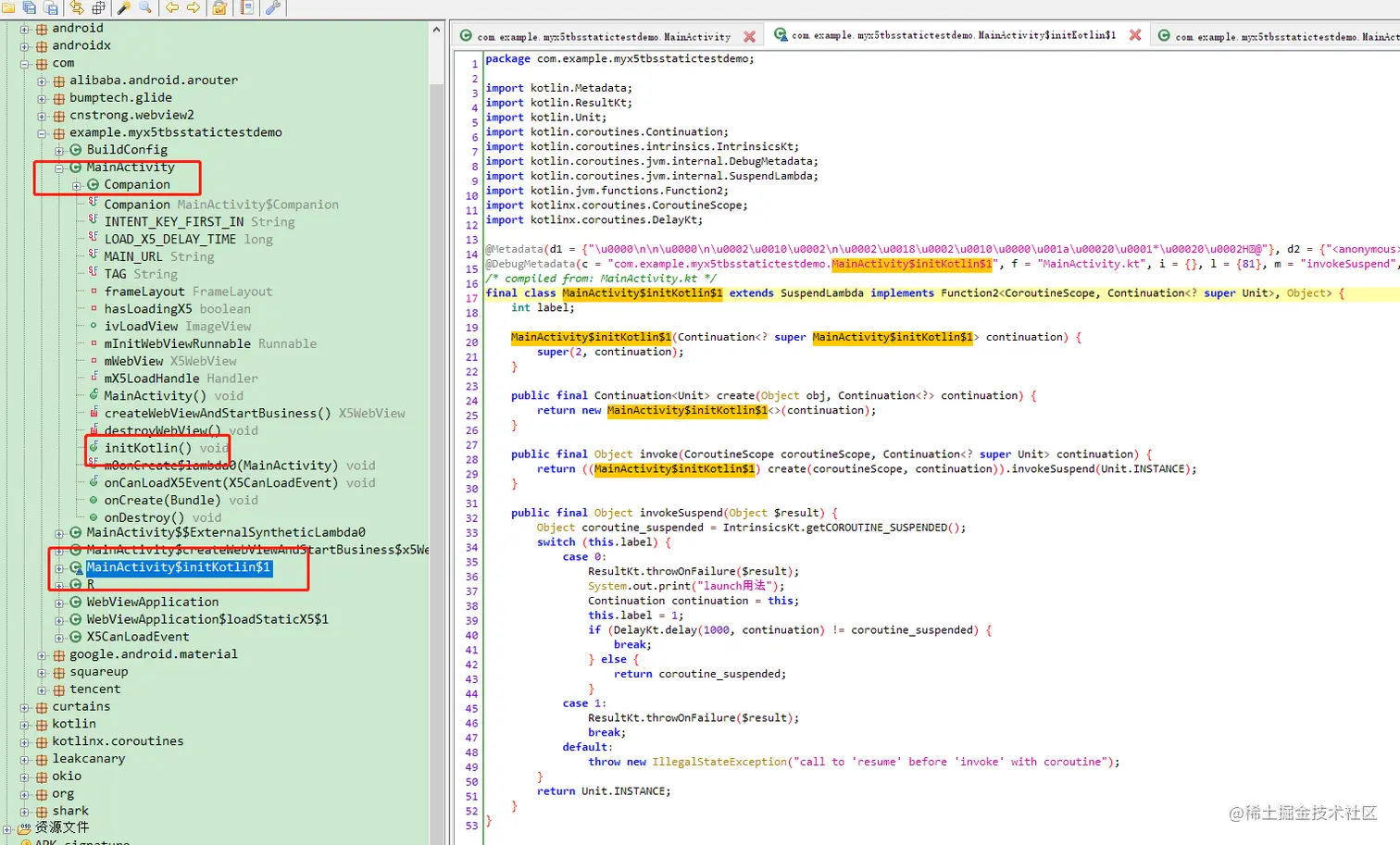
Task: Select the leakcanary package
Action: tap(89, 759)
